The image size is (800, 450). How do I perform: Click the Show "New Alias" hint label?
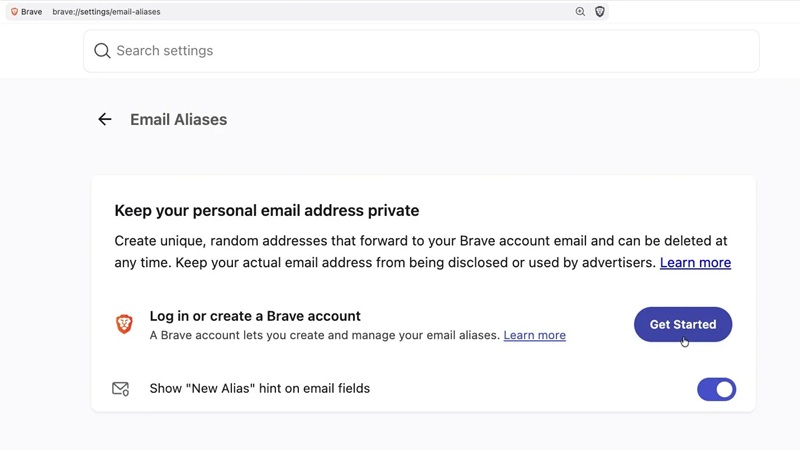(260, 388)
